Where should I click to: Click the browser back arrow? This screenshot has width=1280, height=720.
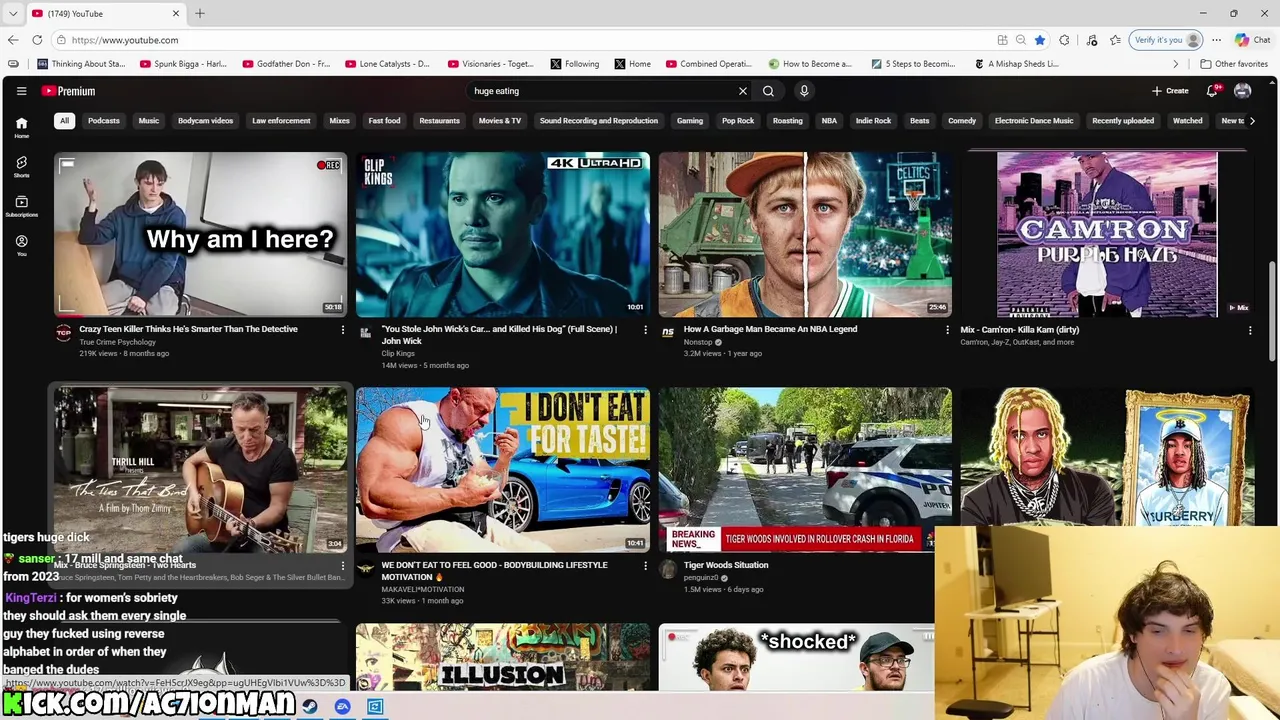coord(13,40)
